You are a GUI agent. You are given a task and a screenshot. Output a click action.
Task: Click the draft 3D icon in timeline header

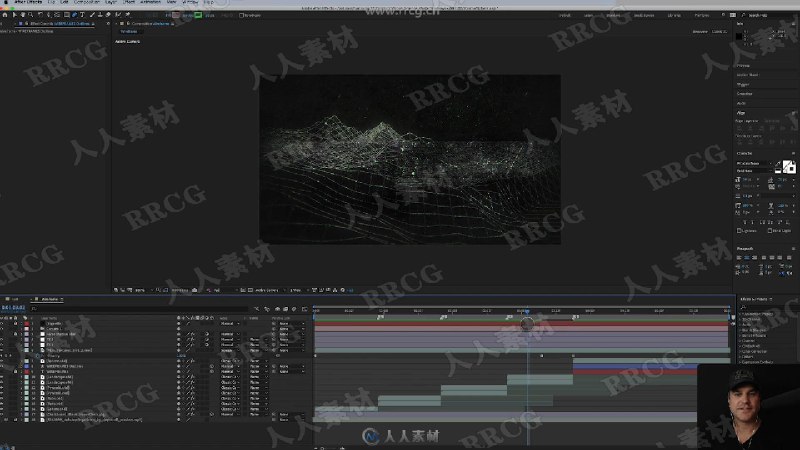[267, 308]
